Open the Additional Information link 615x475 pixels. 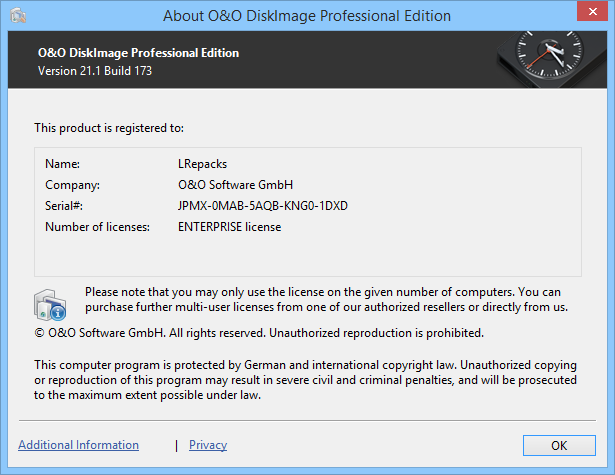coord(78,445)
